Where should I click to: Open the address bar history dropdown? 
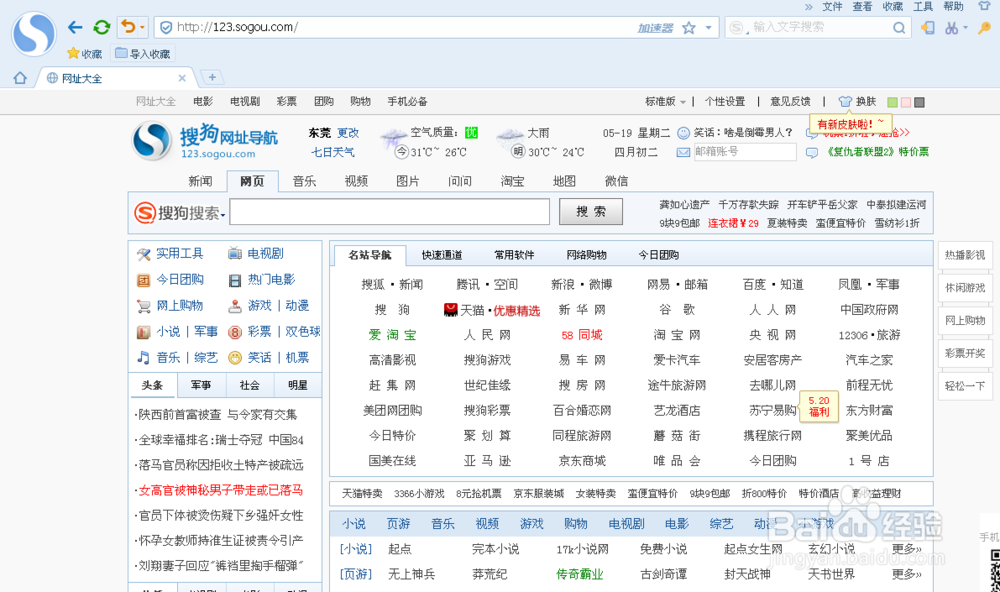click(707, 27)
